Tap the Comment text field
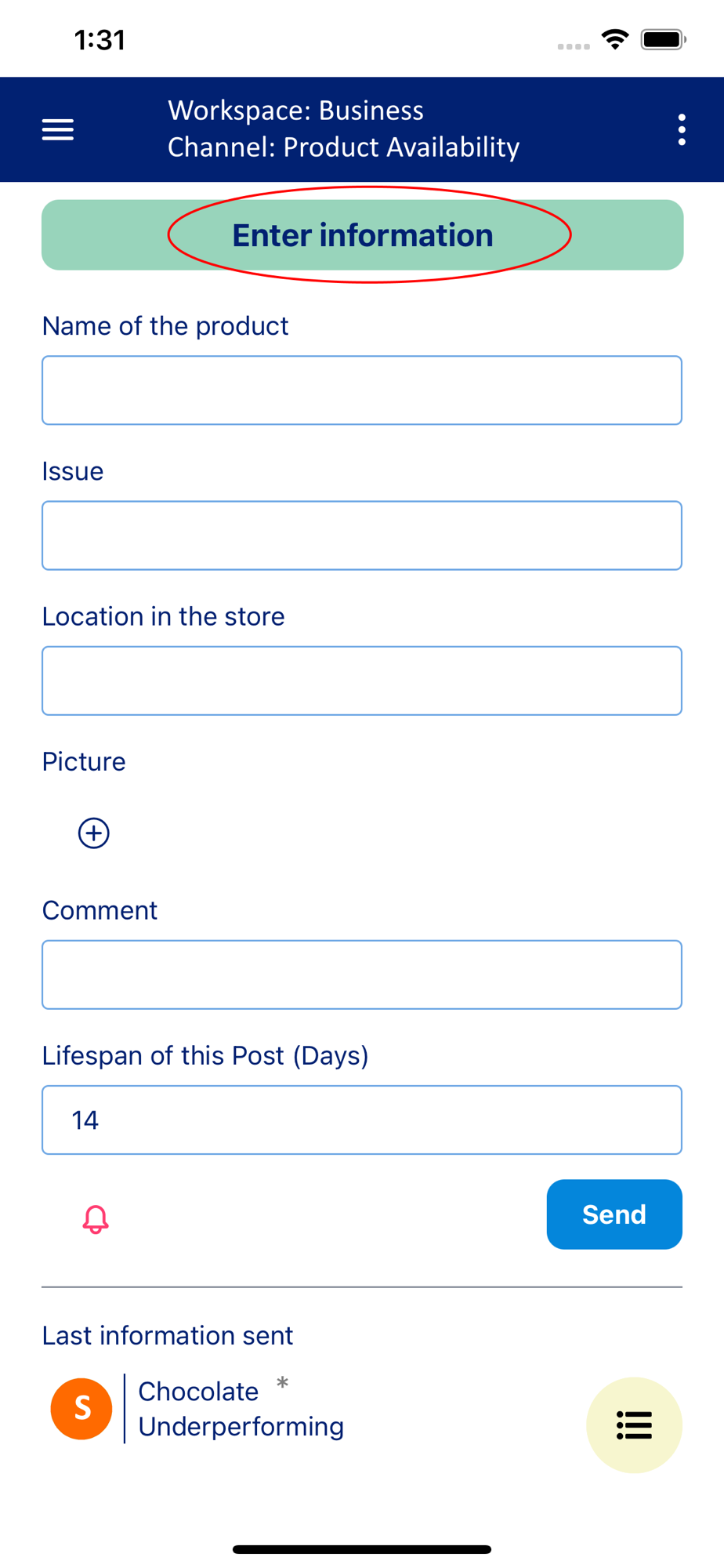The width and height of the screenshot is (724, 1568). (362, 975)
